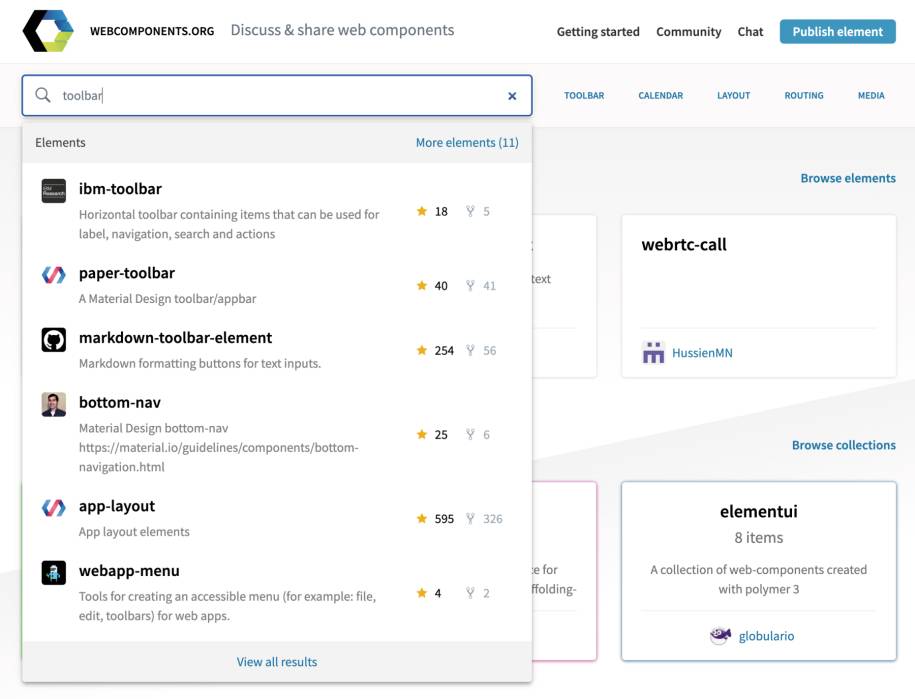Click the fork icon for bottom-nav
The height and width of the screenshot is (699, 915).
point(470,434)
